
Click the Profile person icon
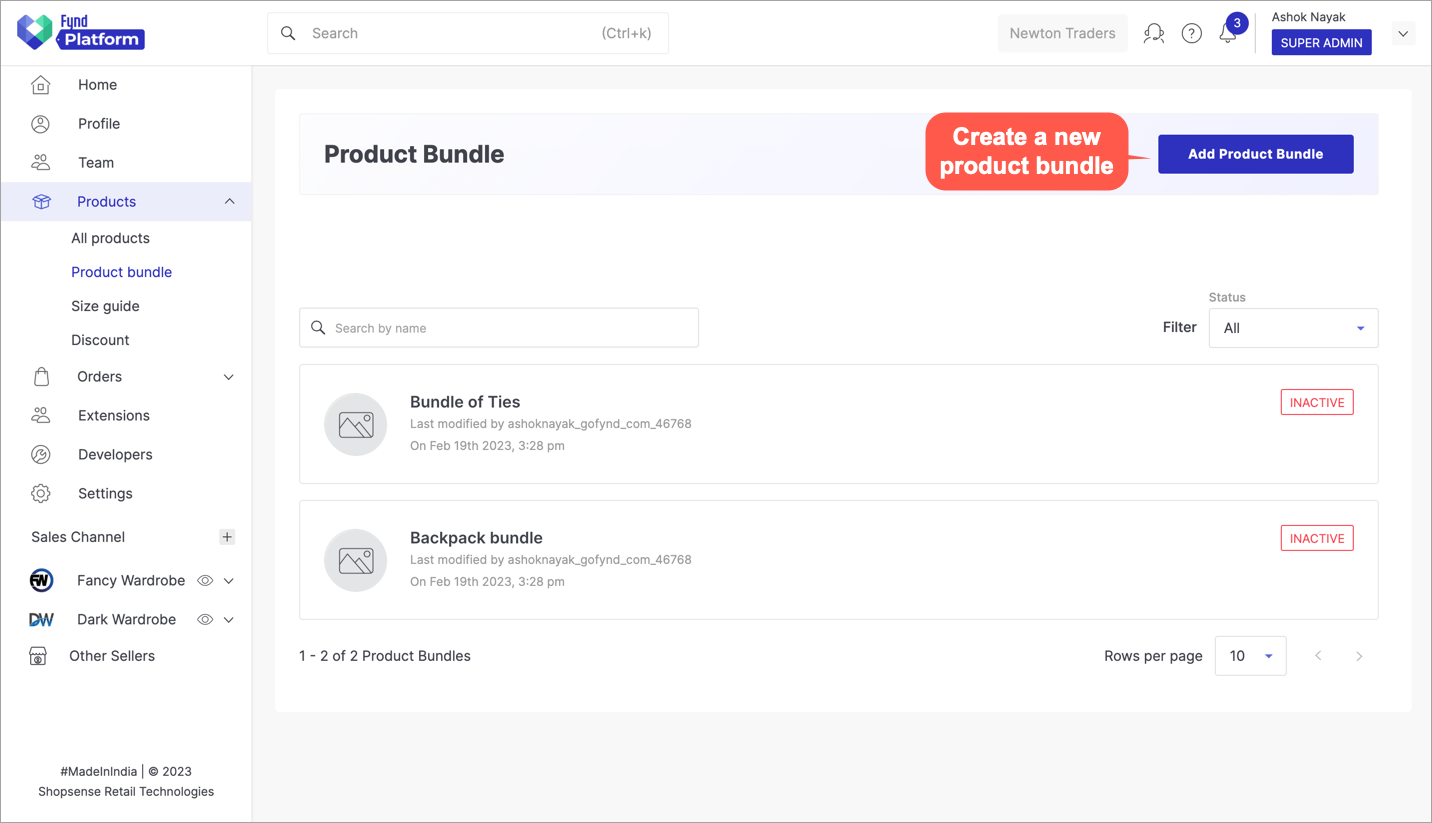(x=40, y=124)
